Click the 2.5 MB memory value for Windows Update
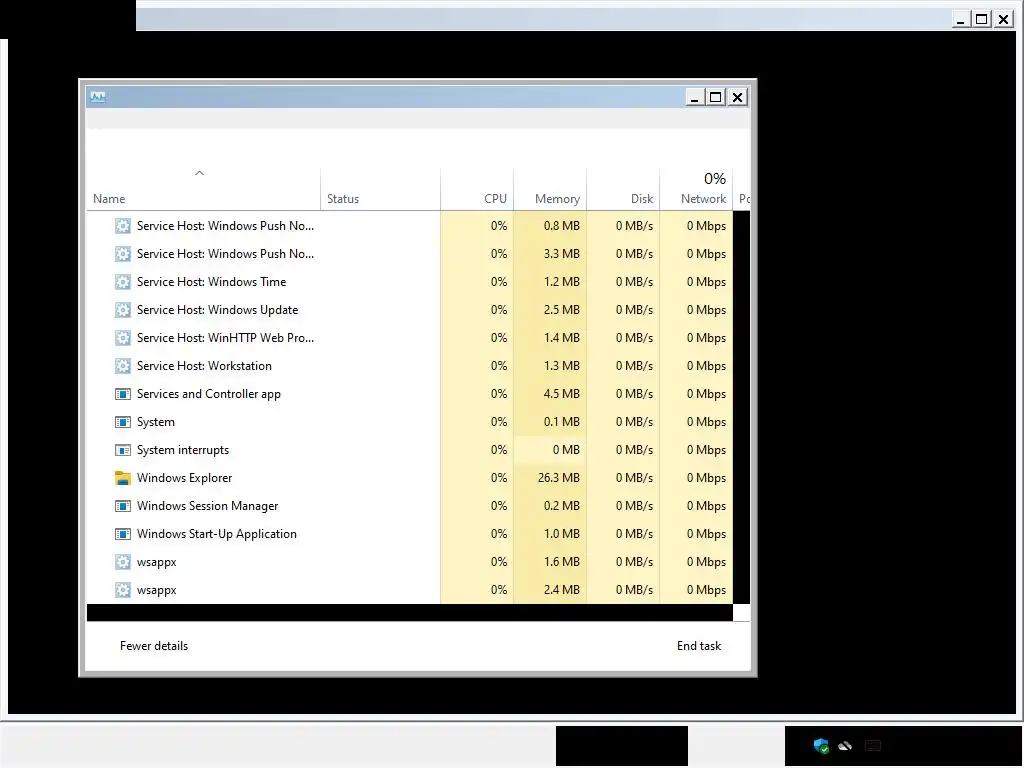Screen dimensions: 1024x768 [562, 310]
